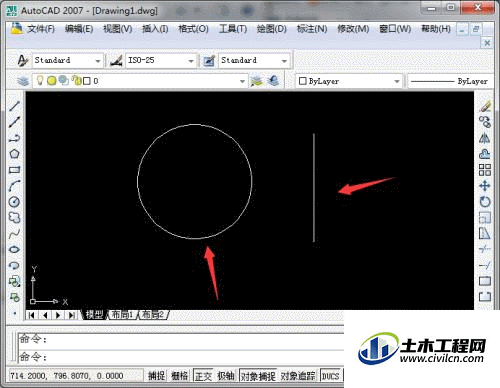
Task: Open the ByLayer linetype dropdown
Action: 449,81
